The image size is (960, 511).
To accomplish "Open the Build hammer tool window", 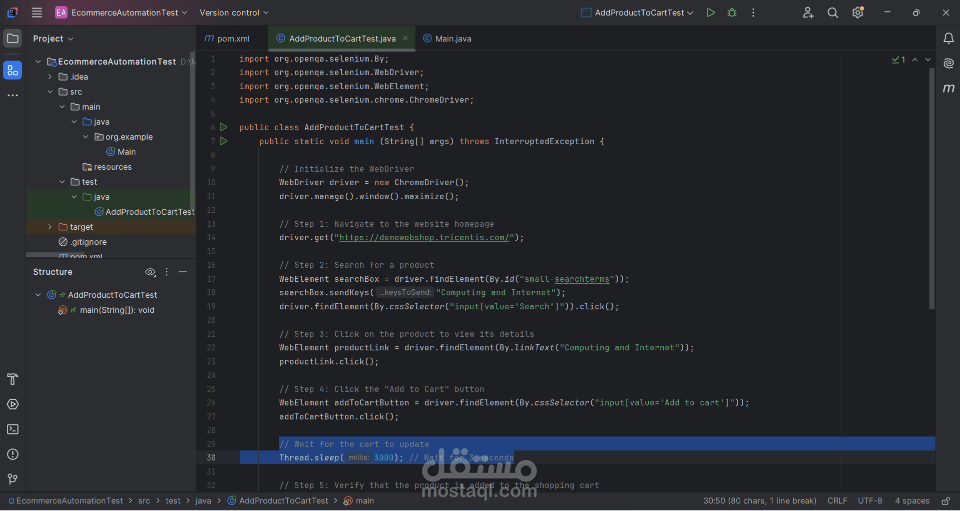I will (12, 379).
